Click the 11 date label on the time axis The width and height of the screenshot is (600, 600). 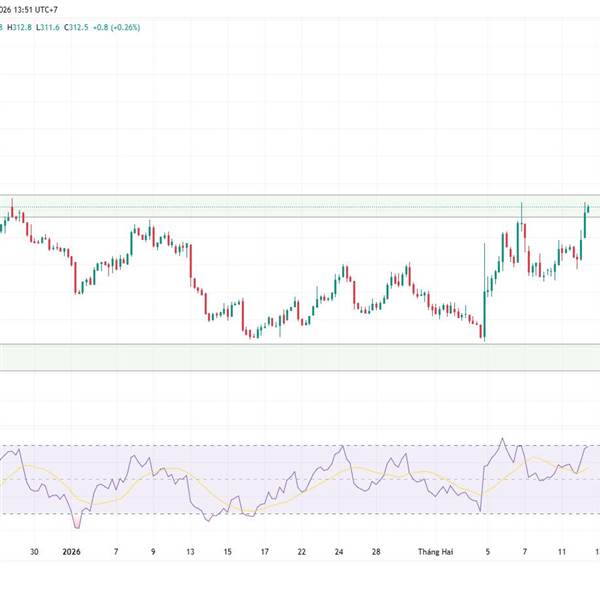click(x=563, y=551)
